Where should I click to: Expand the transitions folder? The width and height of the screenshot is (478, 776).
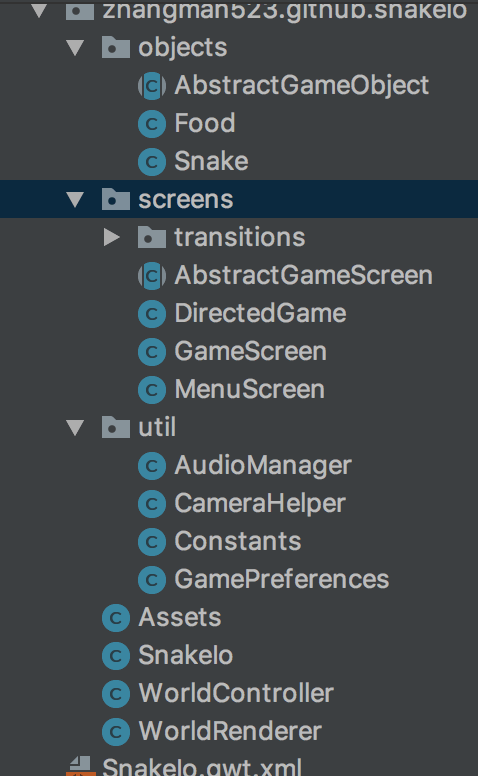click(112, 238)
